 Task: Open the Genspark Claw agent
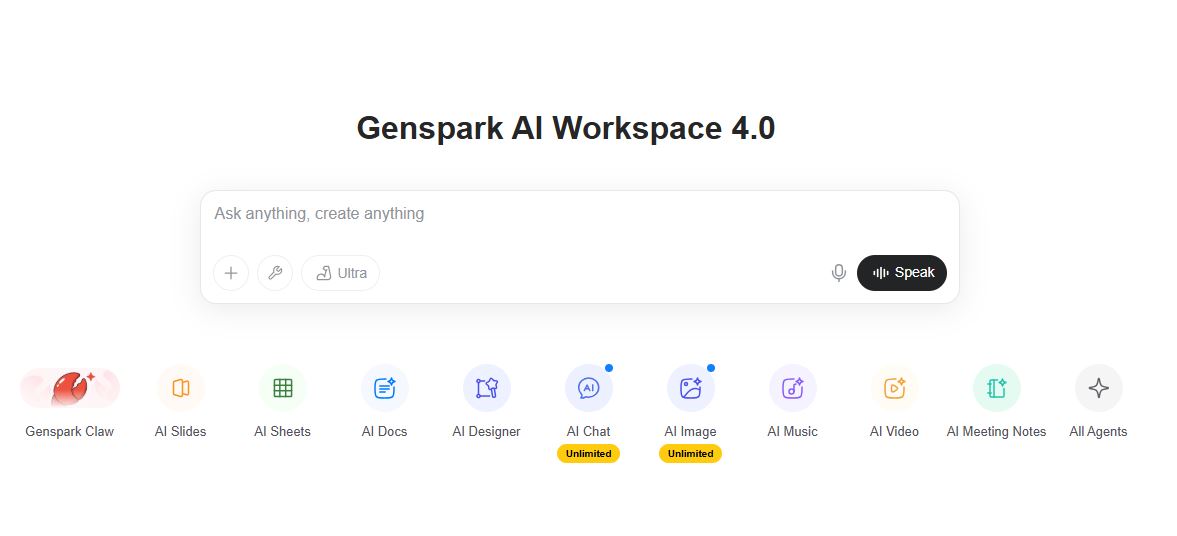(70, 388)
